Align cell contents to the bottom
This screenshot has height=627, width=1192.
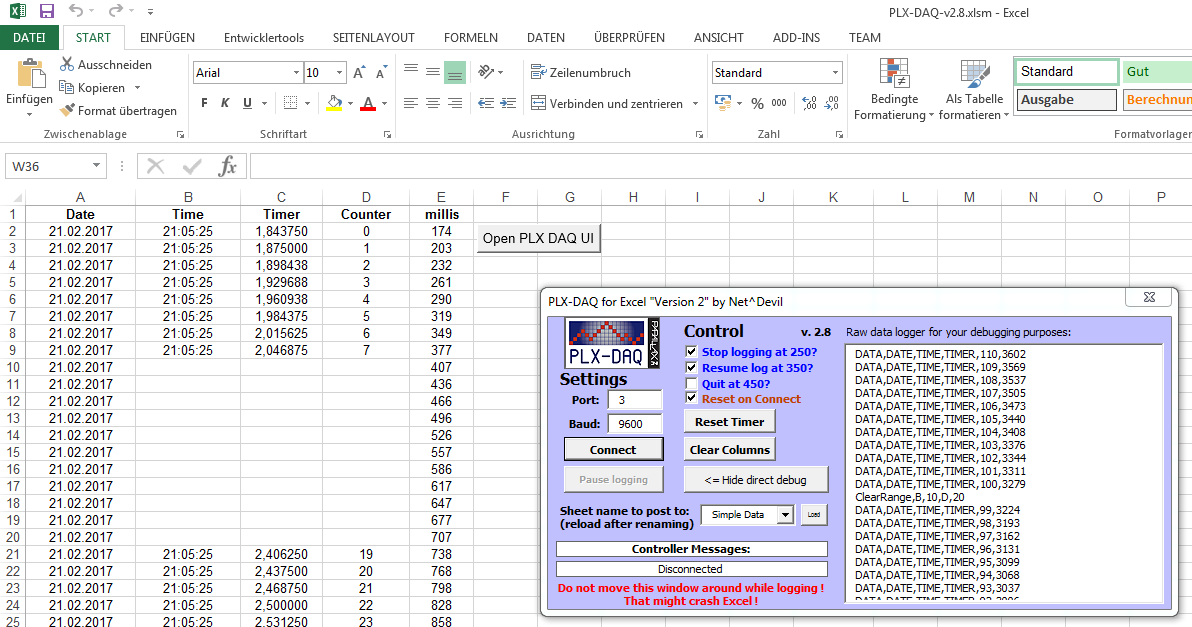[455, 73]
